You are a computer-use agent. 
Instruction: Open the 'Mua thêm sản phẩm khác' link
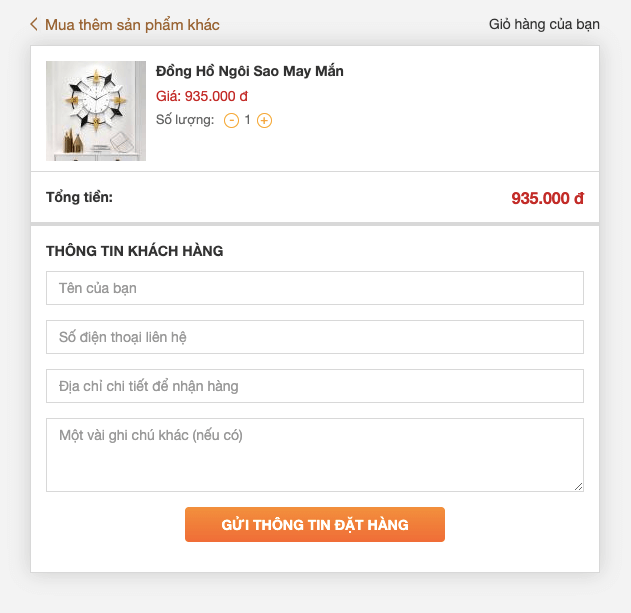coord(131,24)
